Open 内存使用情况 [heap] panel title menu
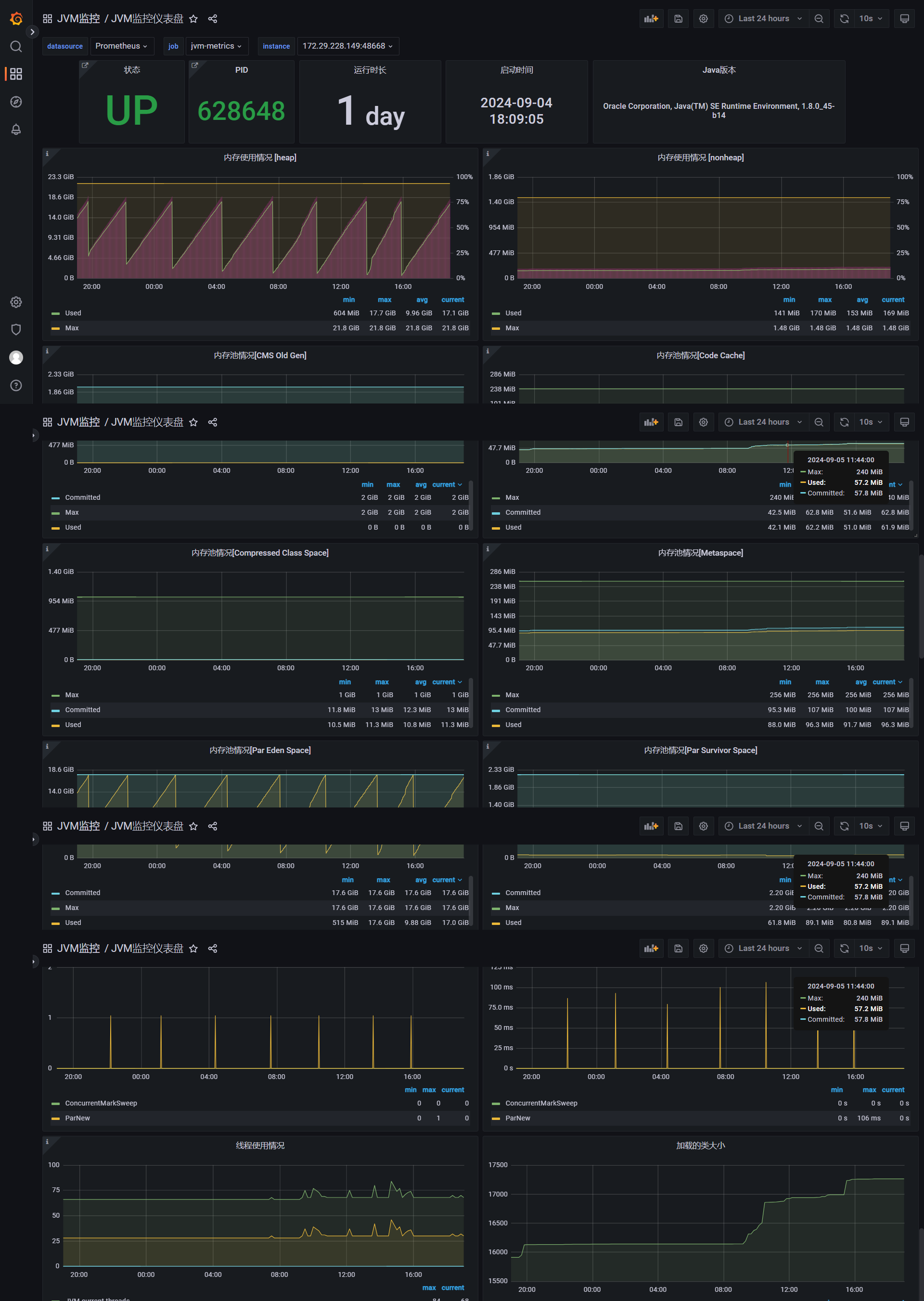 260,157
